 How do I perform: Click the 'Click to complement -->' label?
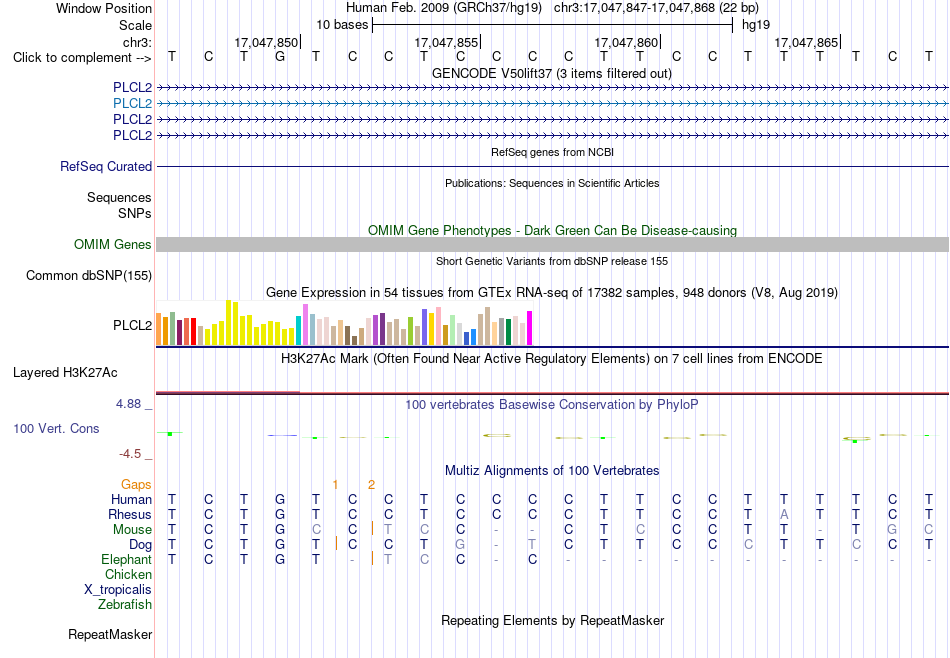(82, 58)
